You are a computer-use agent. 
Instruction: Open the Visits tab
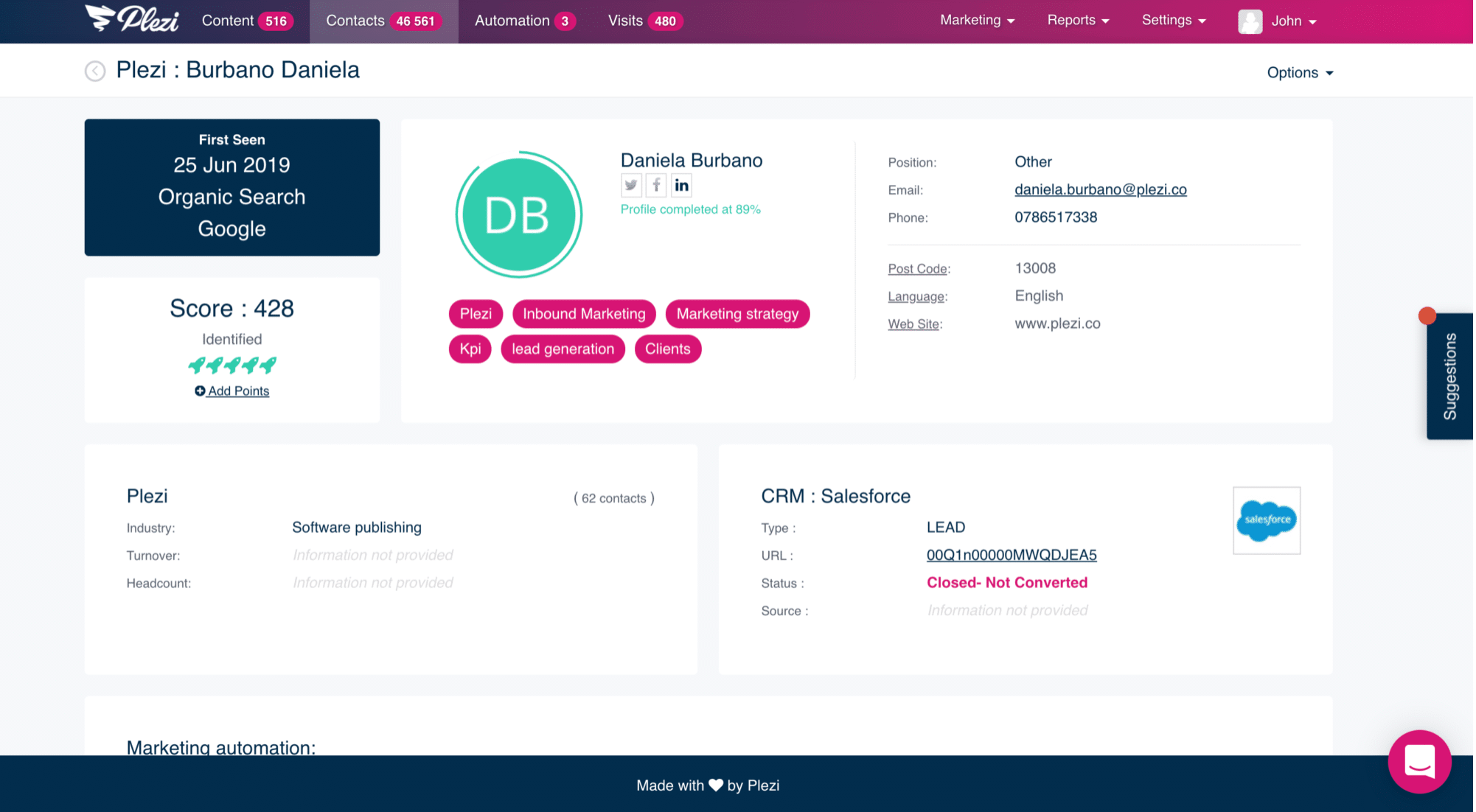click(645, 21)
